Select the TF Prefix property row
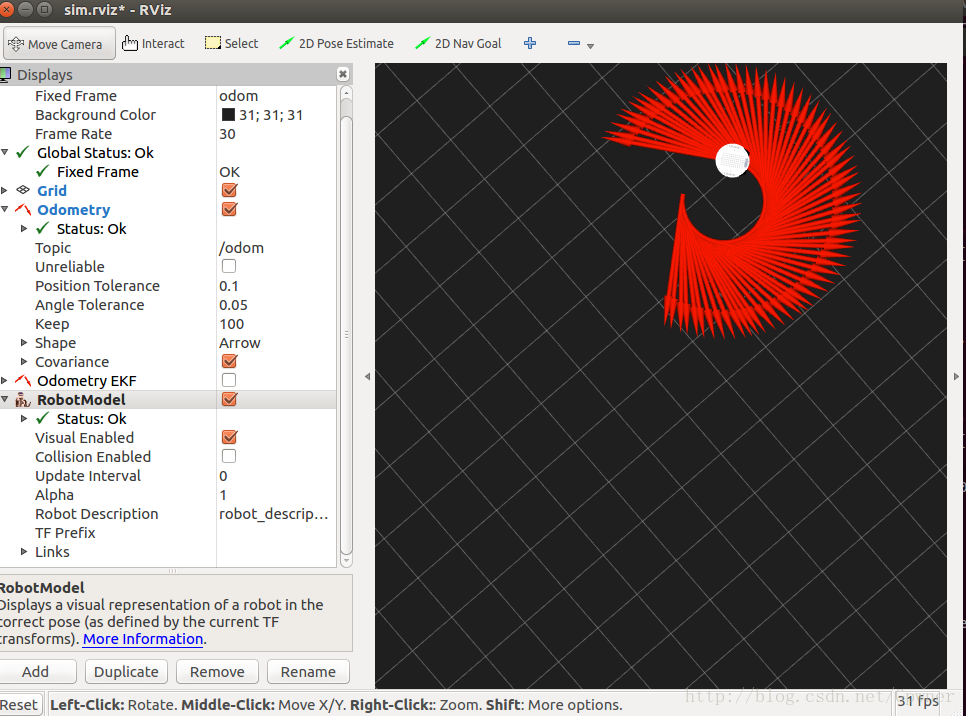This screenshot has height=716, width=966. [x=168, y=532]
